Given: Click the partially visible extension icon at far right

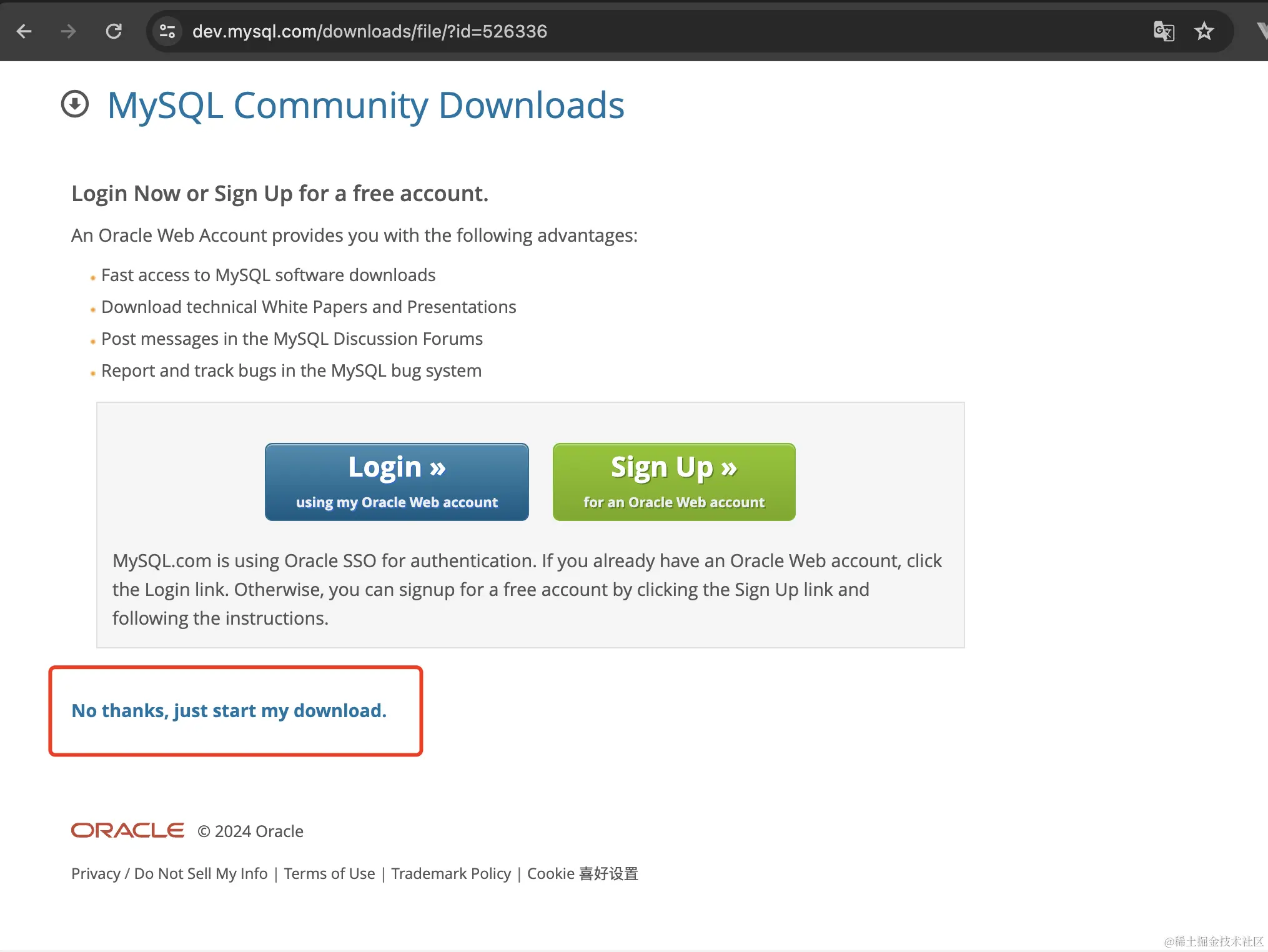Looking at the screenshot, I should click(x=1262, y=31).
